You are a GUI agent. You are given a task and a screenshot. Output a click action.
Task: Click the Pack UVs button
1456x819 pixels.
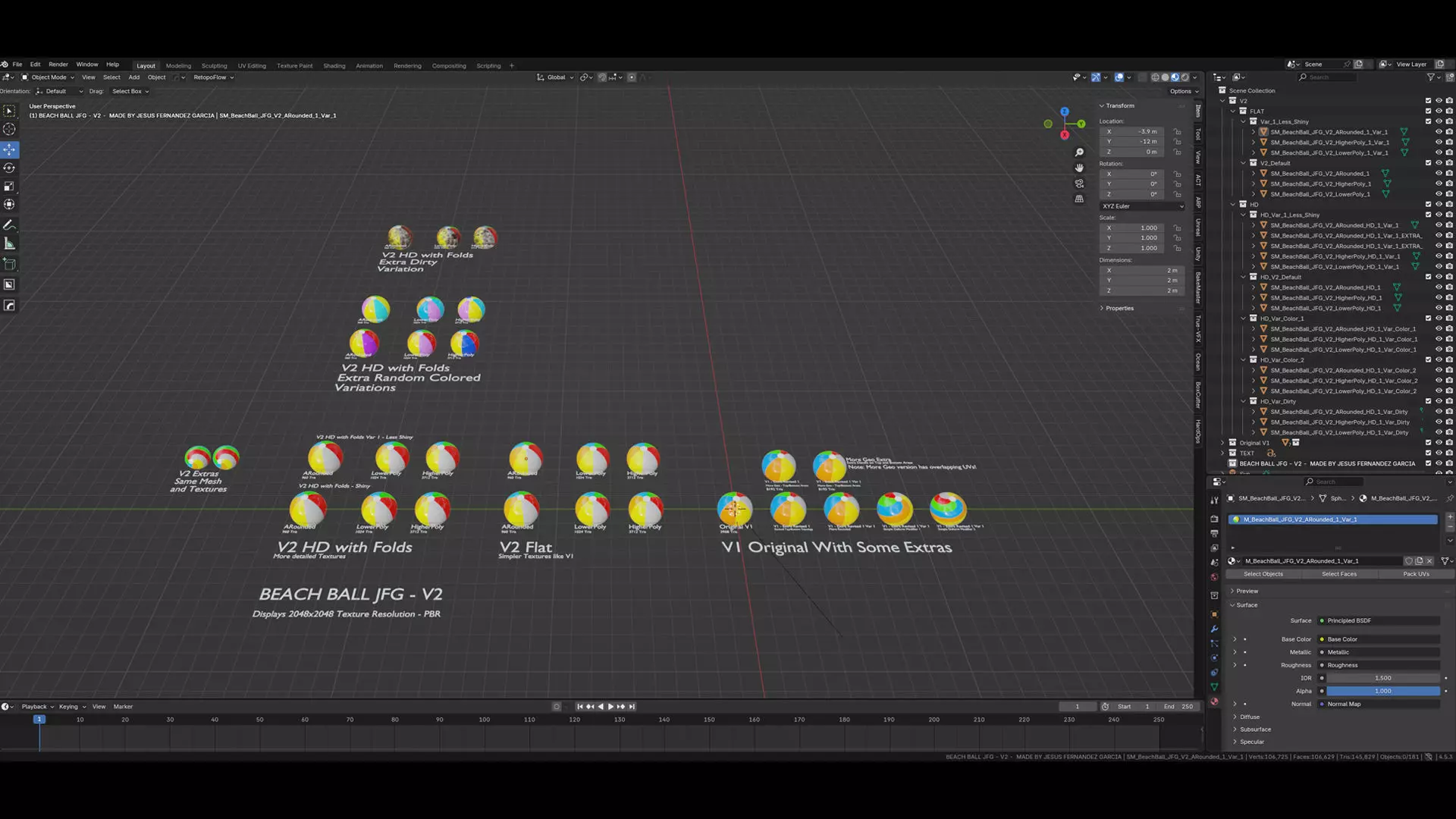1415,574
